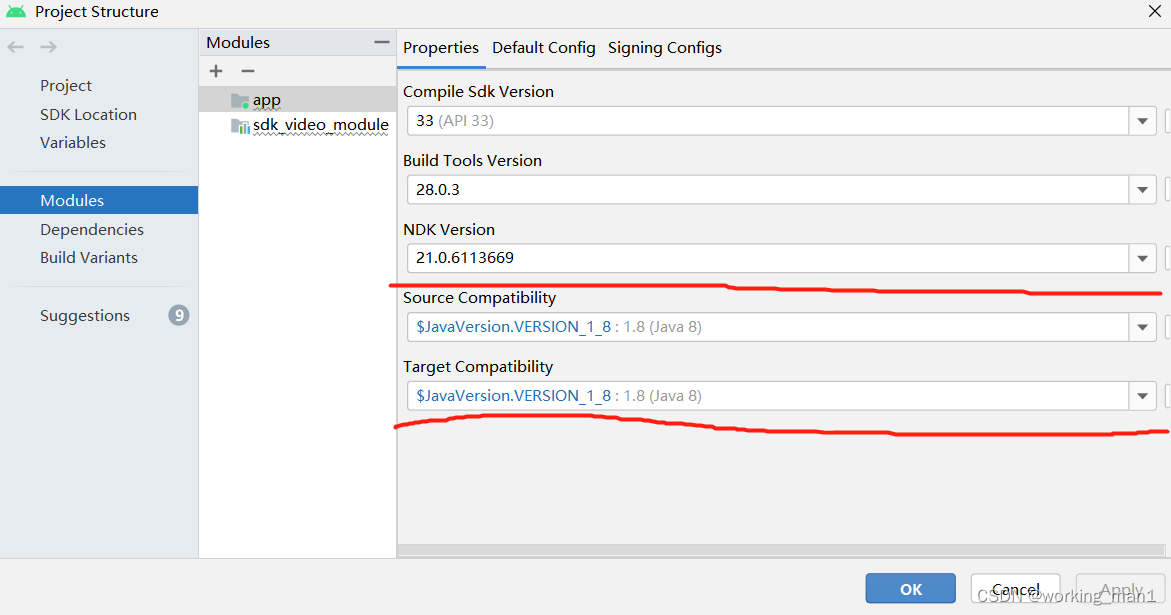Click the Compile Sdk Version label
This screenshot has height=615, width=1171.
(478, 92)
